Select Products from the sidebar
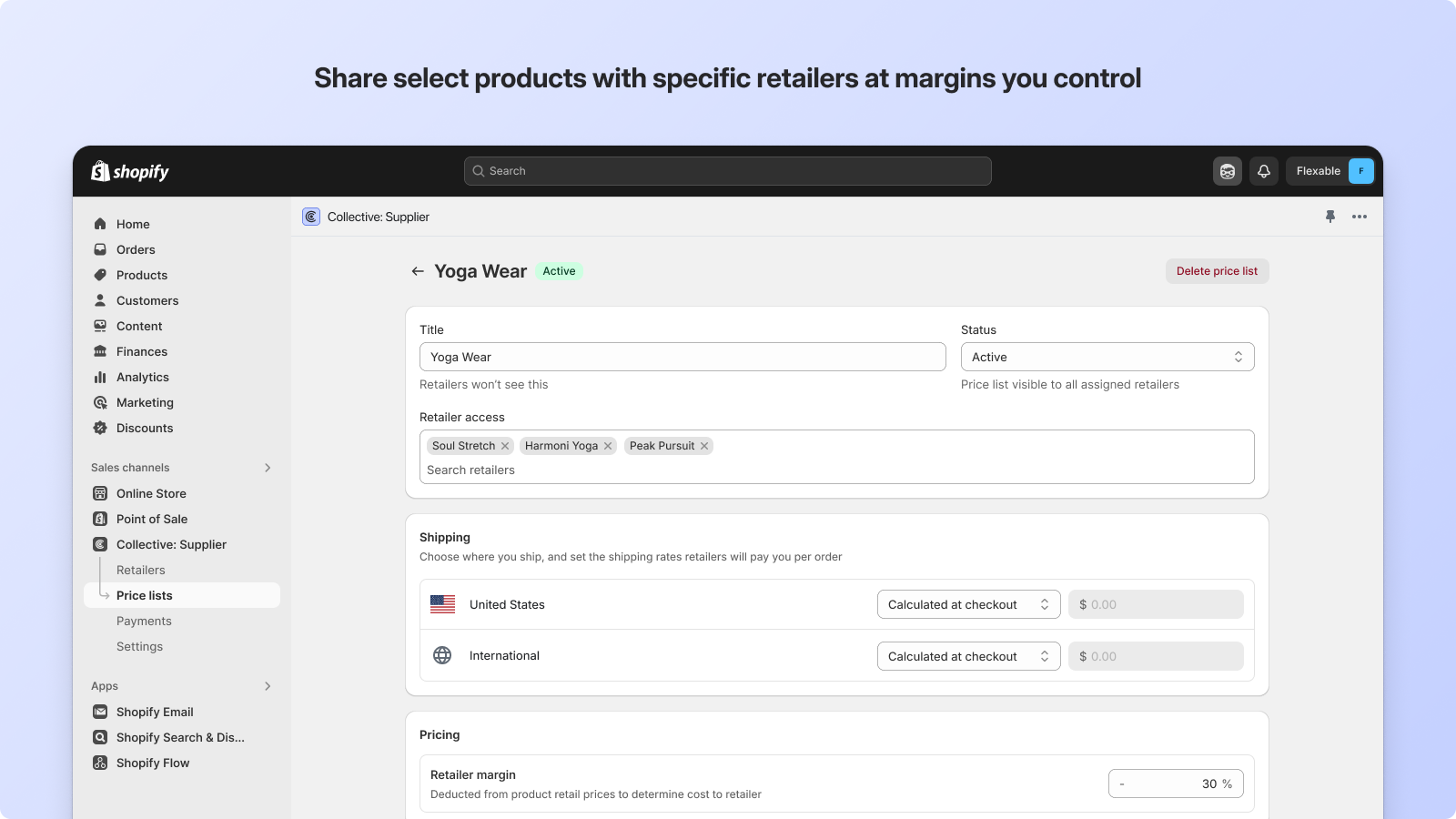This screenshot has height=819, width=1456. 141,275
